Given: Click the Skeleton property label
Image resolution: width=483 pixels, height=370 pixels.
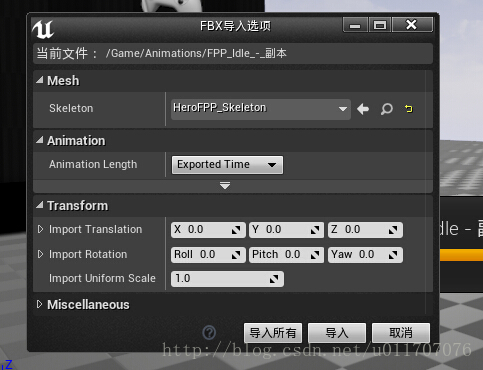Looking at the screenshot, I should pos(71,108).
